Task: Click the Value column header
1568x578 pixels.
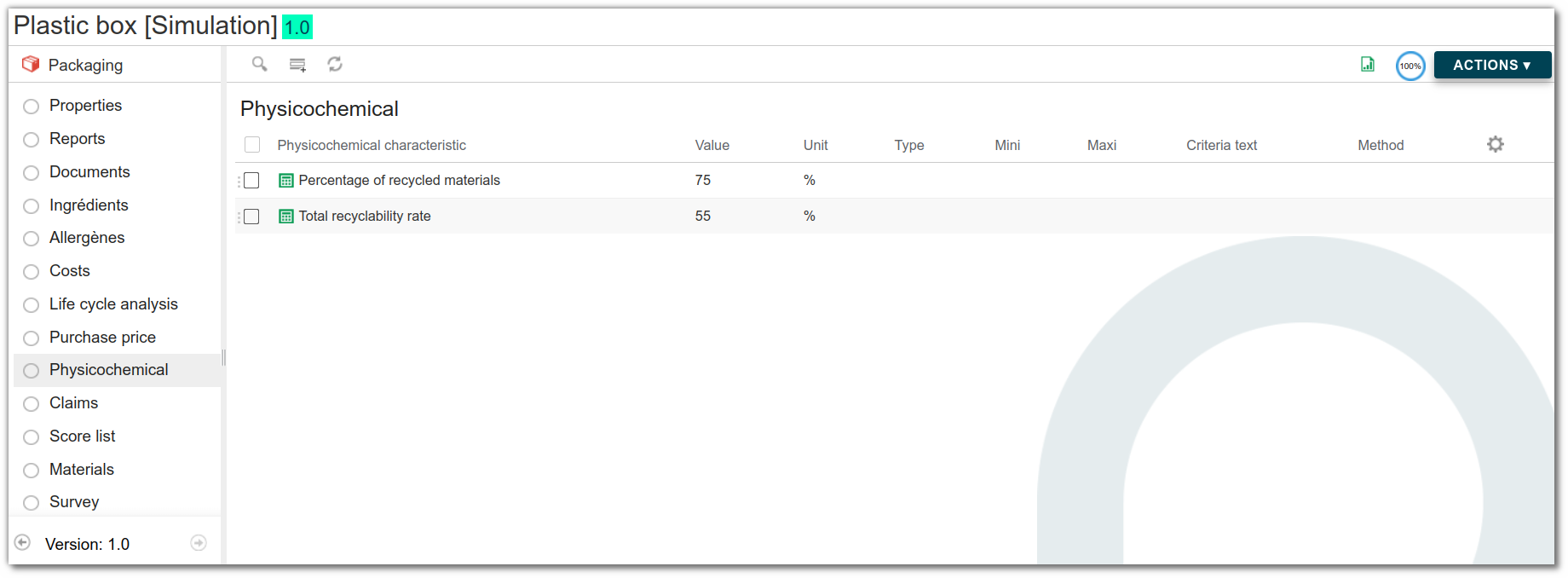Action: (x=712, y=145)
